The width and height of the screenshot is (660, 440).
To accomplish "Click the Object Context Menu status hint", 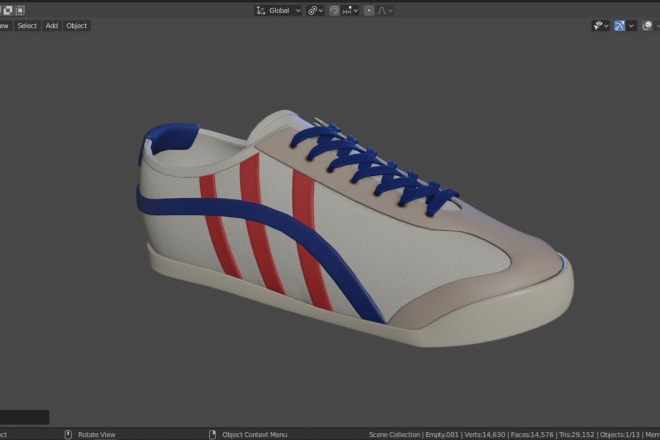I will click(255, 435).
